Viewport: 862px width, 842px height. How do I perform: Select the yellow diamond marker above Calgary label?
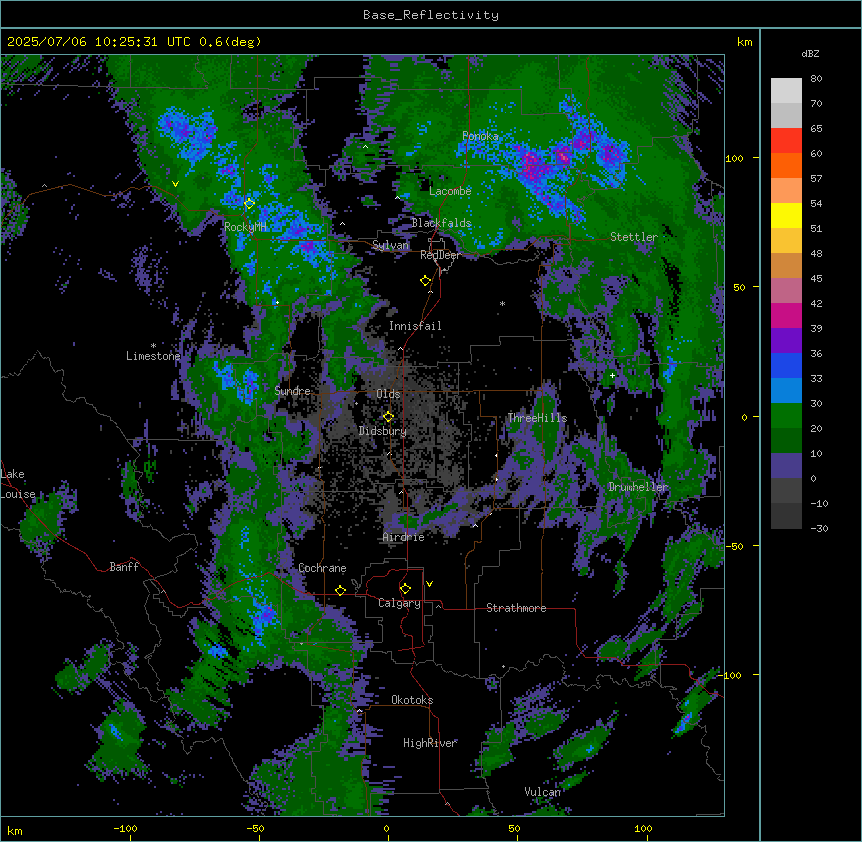405,589
